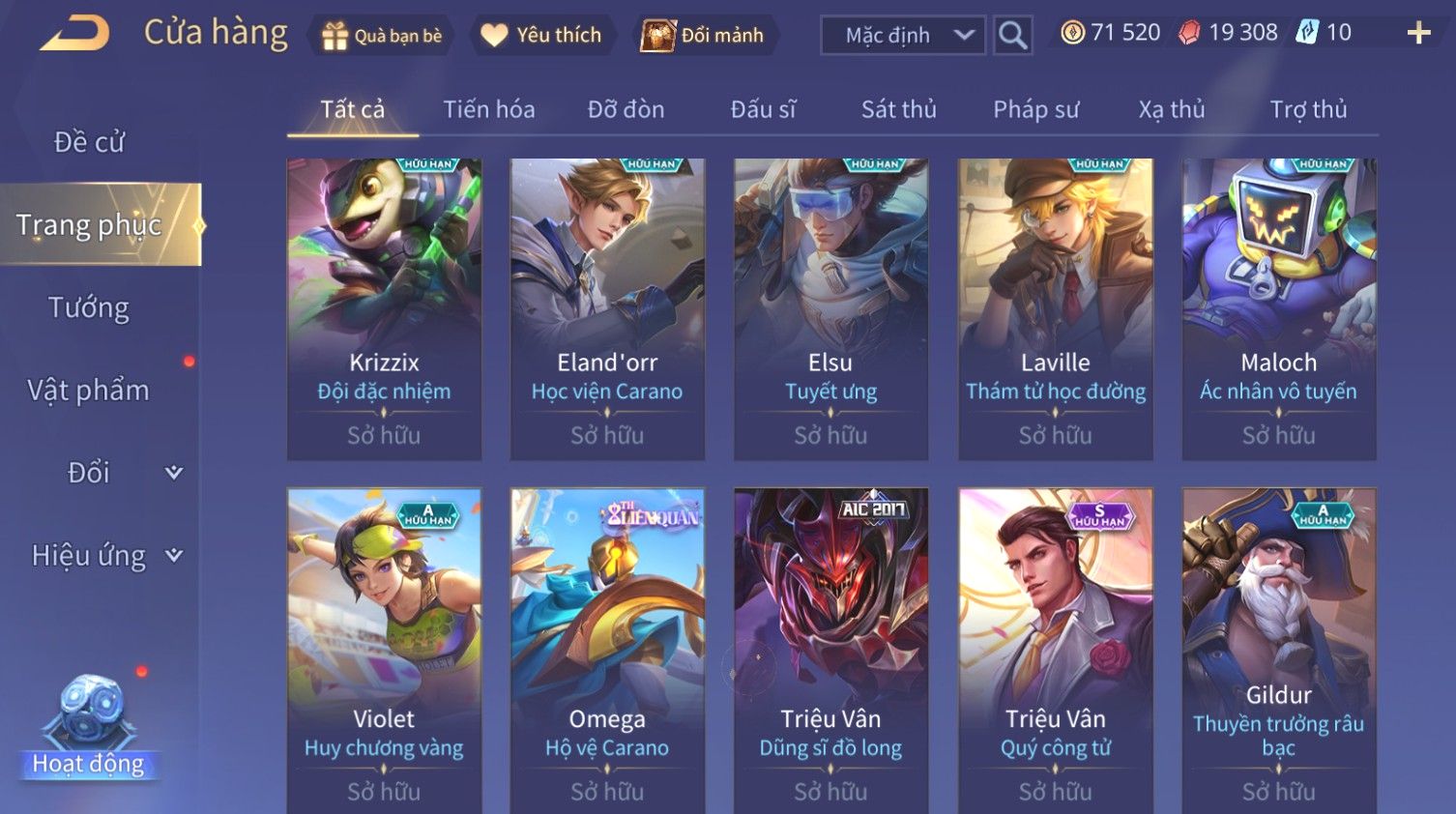The height and width of the screenshot is (814, 1456).
Task: Switch to the Sát thủ tab
Action: click(x=899, y=109)
